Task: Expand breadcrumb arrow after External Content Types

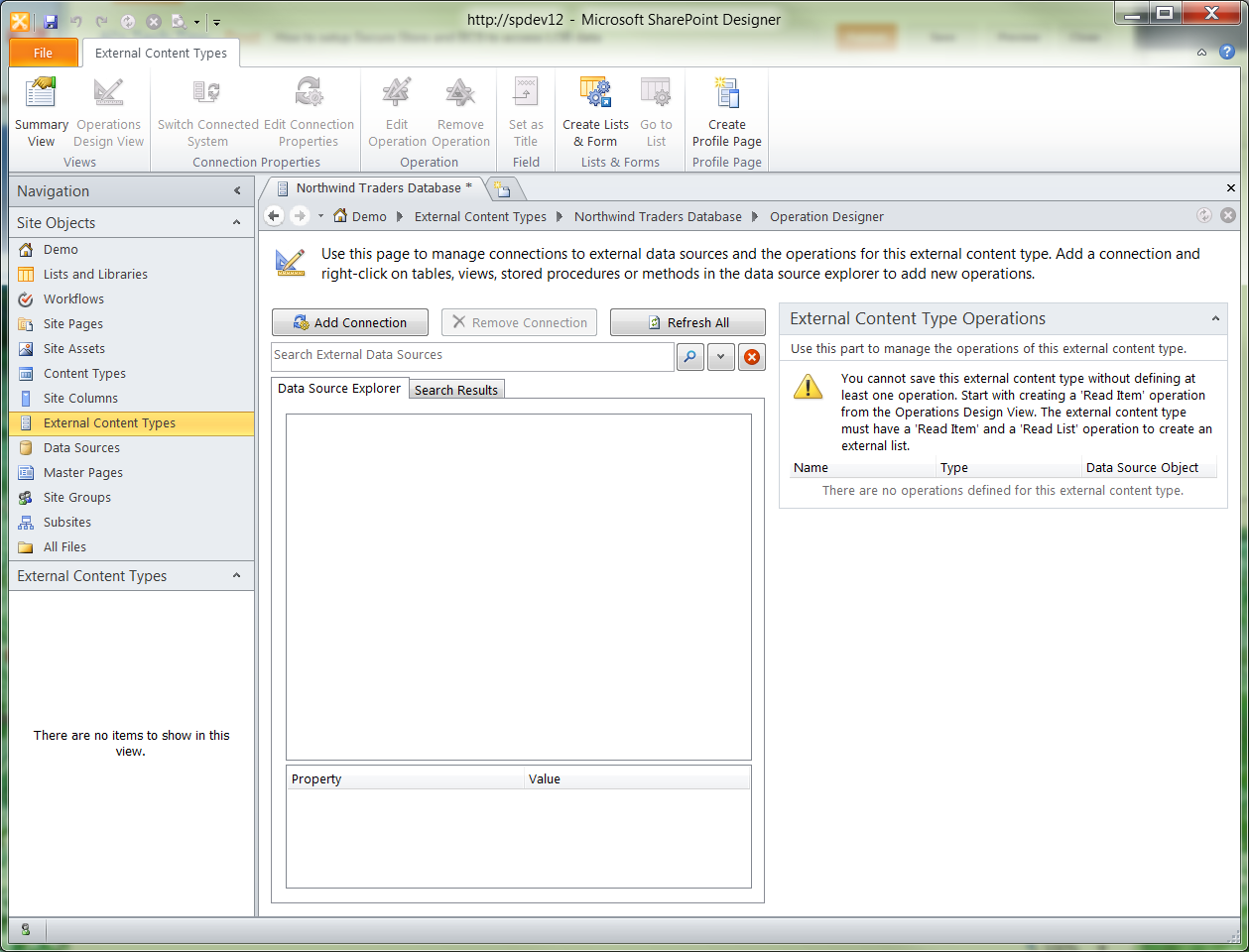Action: coord(560,216)
